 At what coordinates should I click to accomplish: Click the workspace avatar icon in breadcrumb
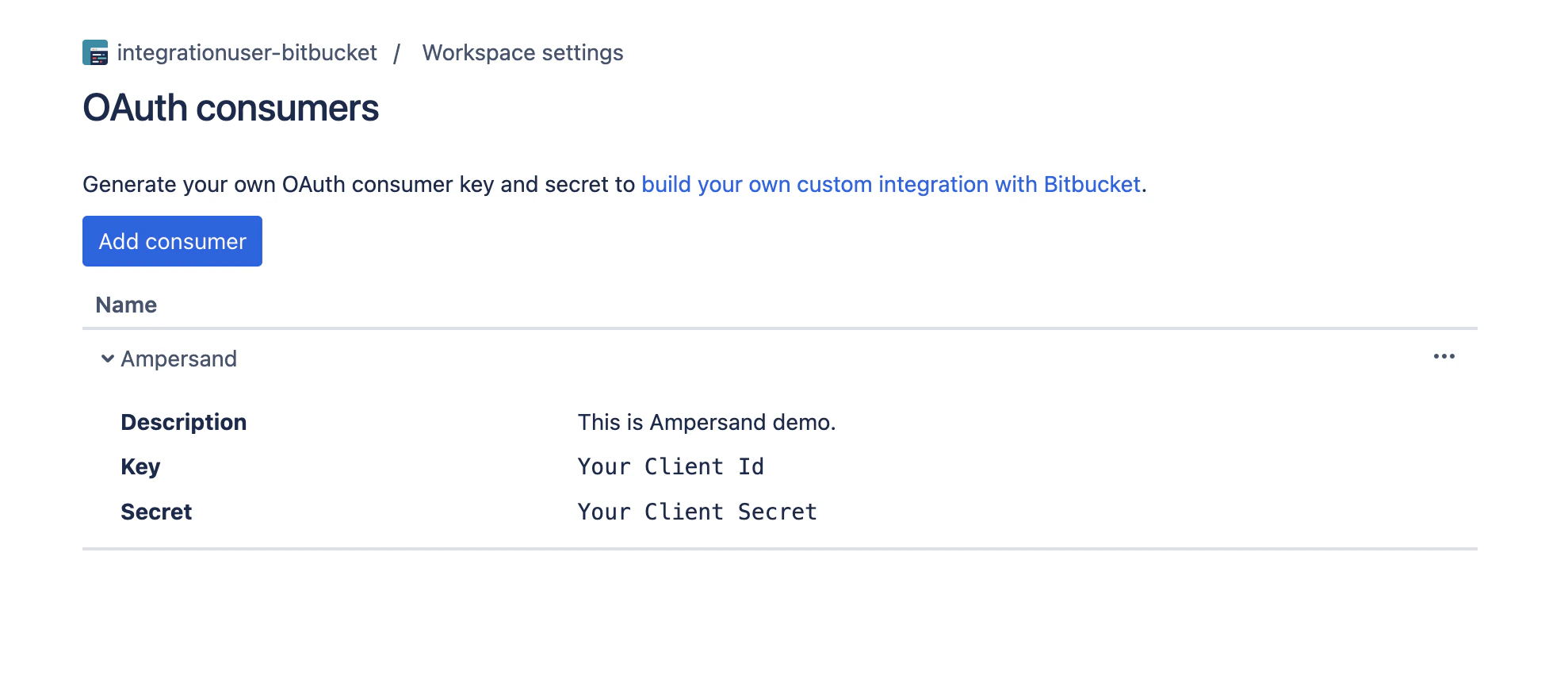pos(95,52)
